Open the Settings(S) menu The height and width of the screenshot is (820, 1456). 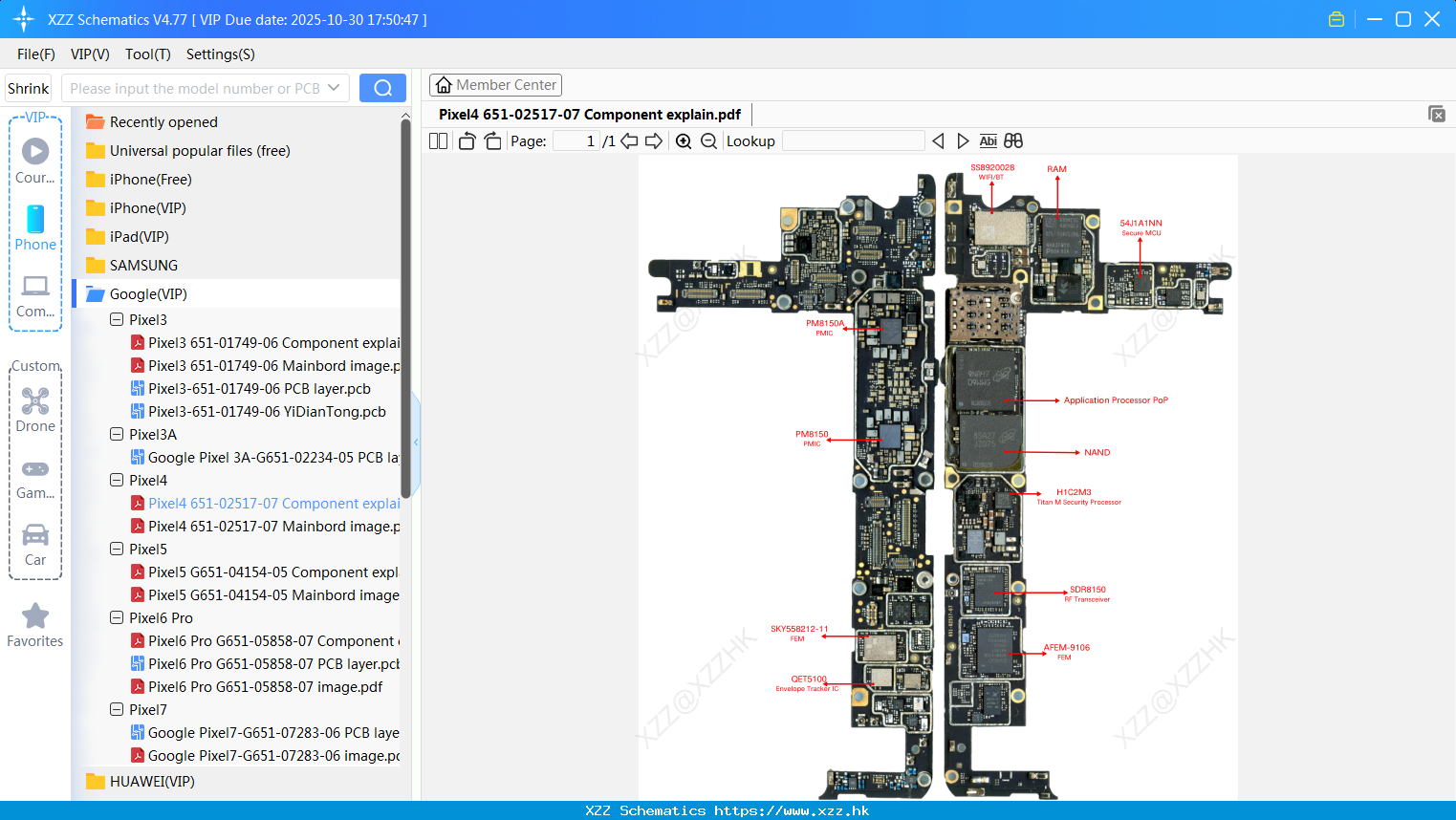click(221, 54)
